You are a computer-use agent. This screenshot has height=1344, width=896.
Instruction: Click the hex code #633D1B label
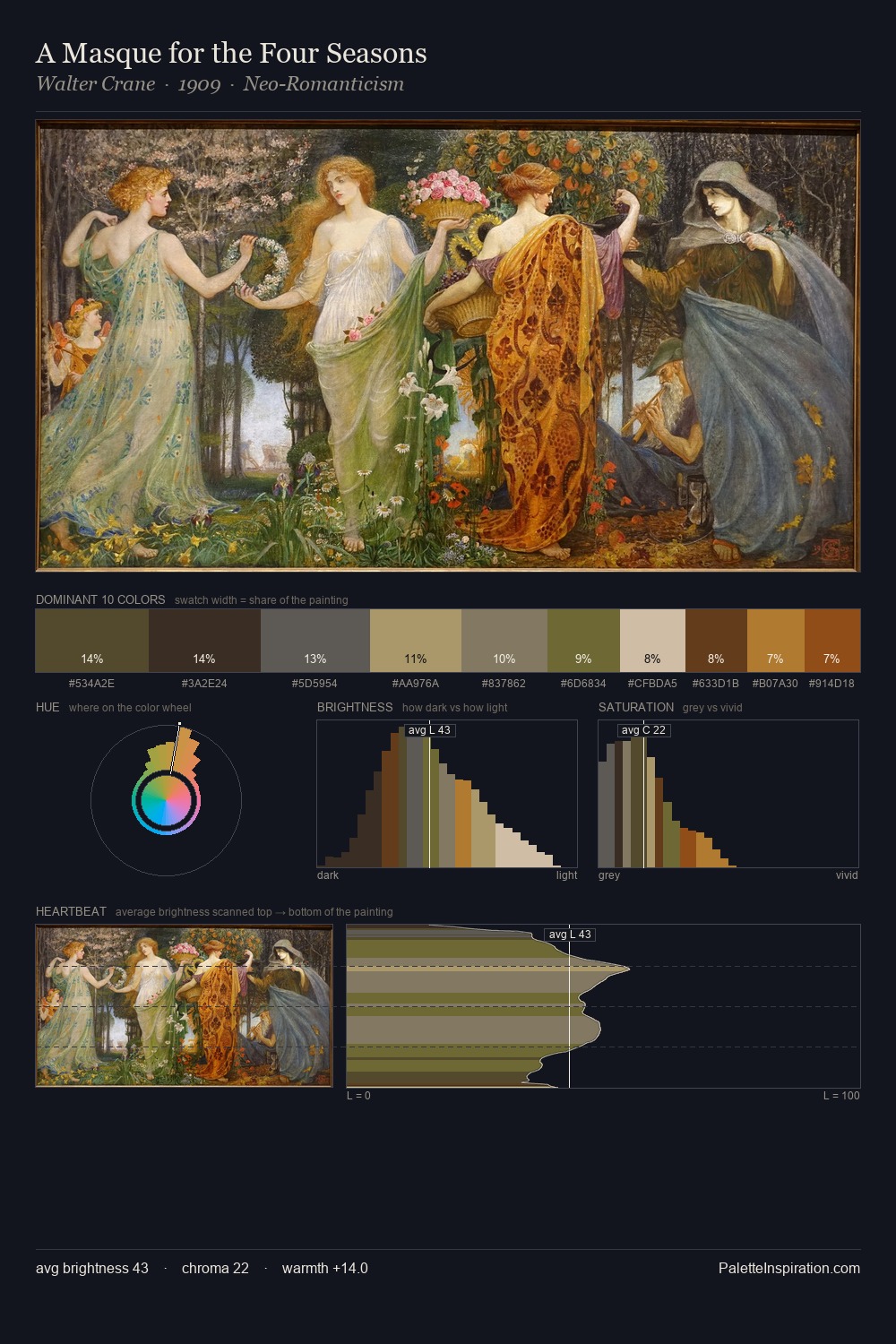tap(716, 684)
